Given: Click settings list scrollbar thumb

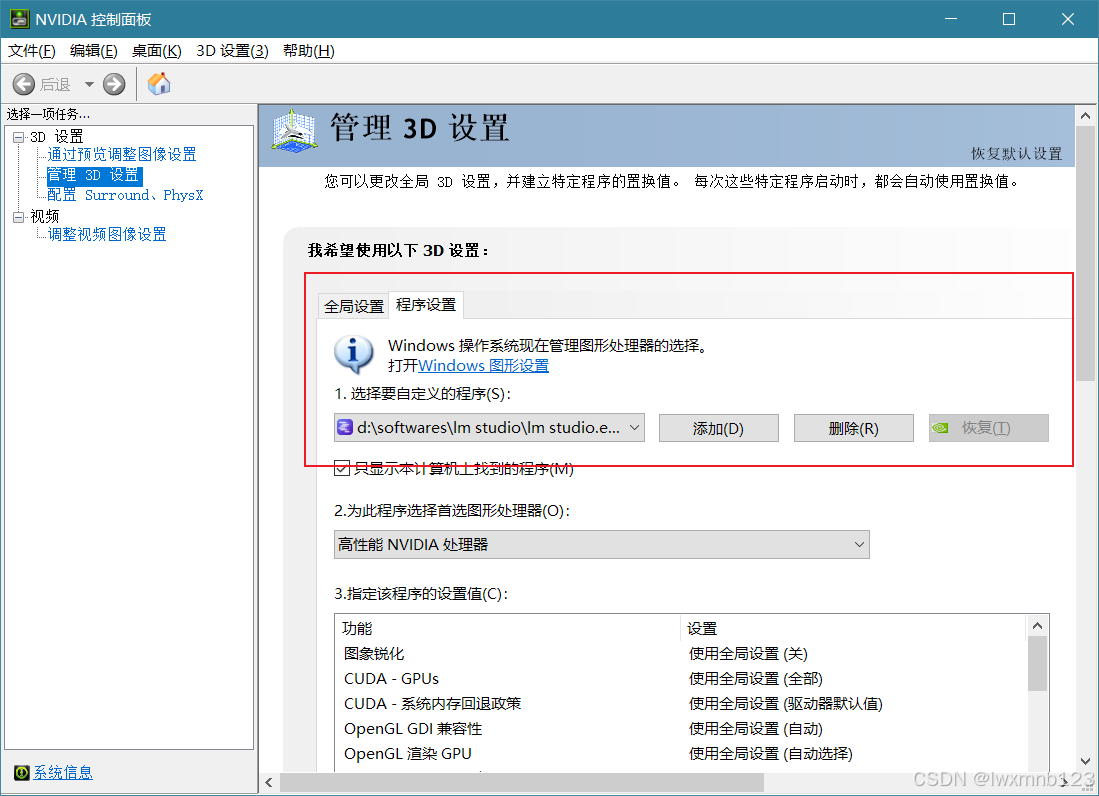Looking at the screenshot, I should coord(1037,664).
